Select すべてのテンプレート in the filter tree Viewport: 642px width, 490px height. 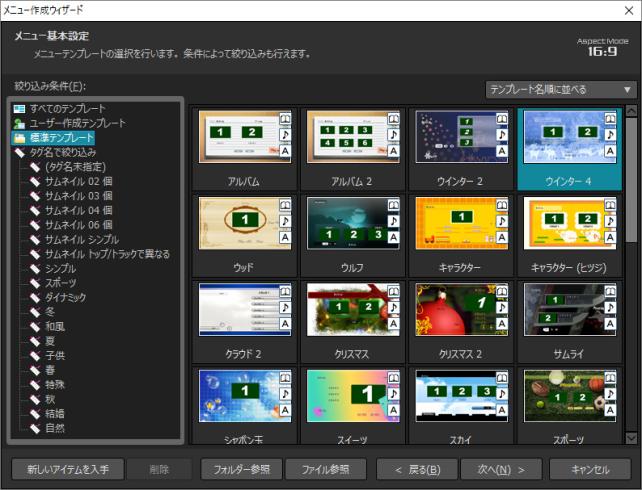coord(67,108)
